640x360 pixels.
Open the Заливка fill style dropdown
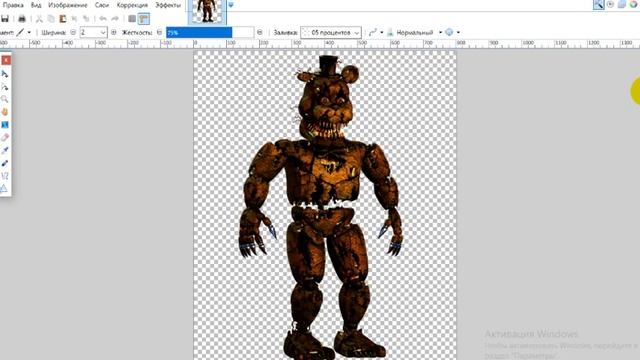331,32
